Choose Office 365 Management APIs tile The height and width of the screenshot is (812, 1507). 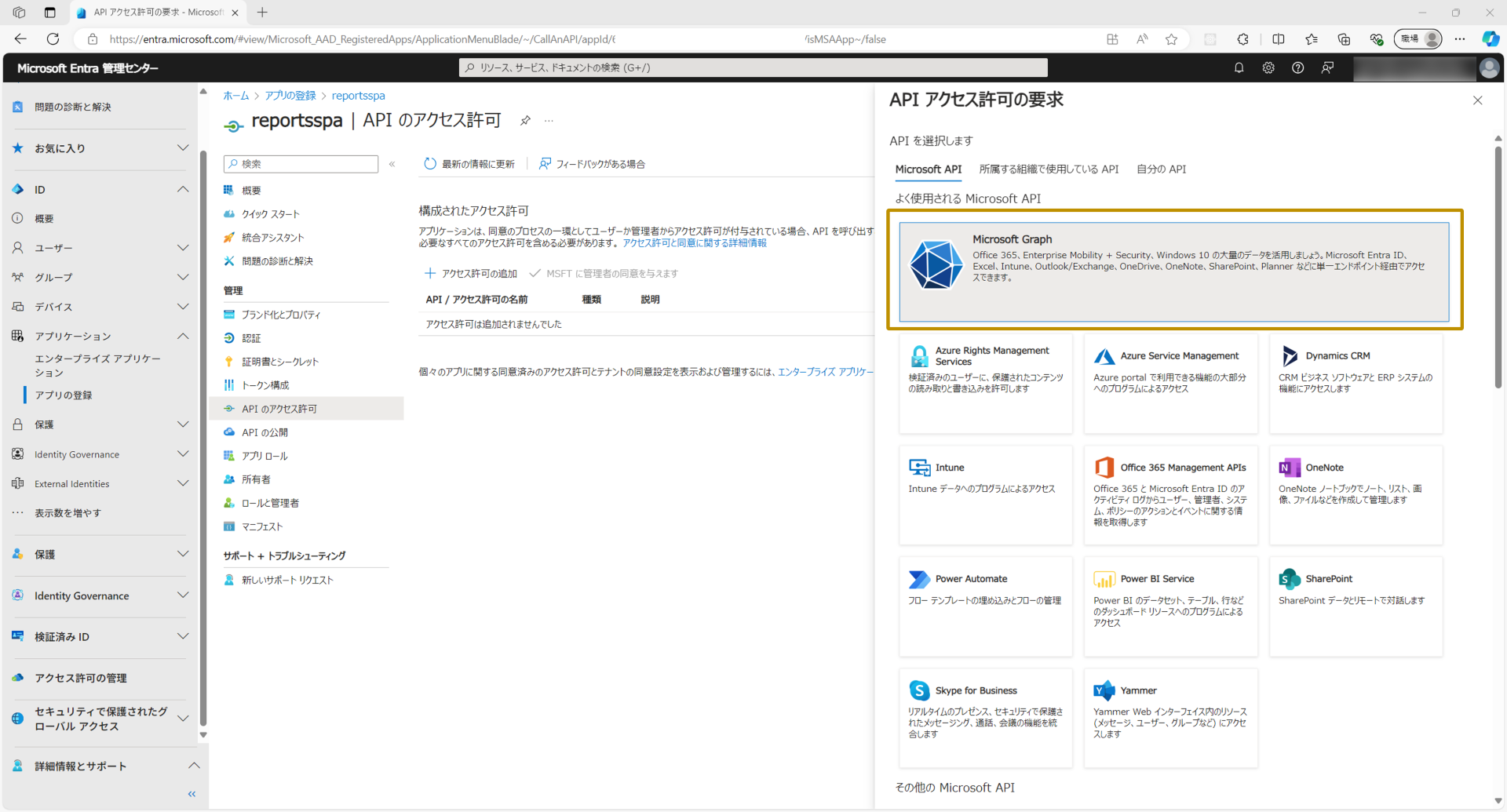coord(1171,495)
